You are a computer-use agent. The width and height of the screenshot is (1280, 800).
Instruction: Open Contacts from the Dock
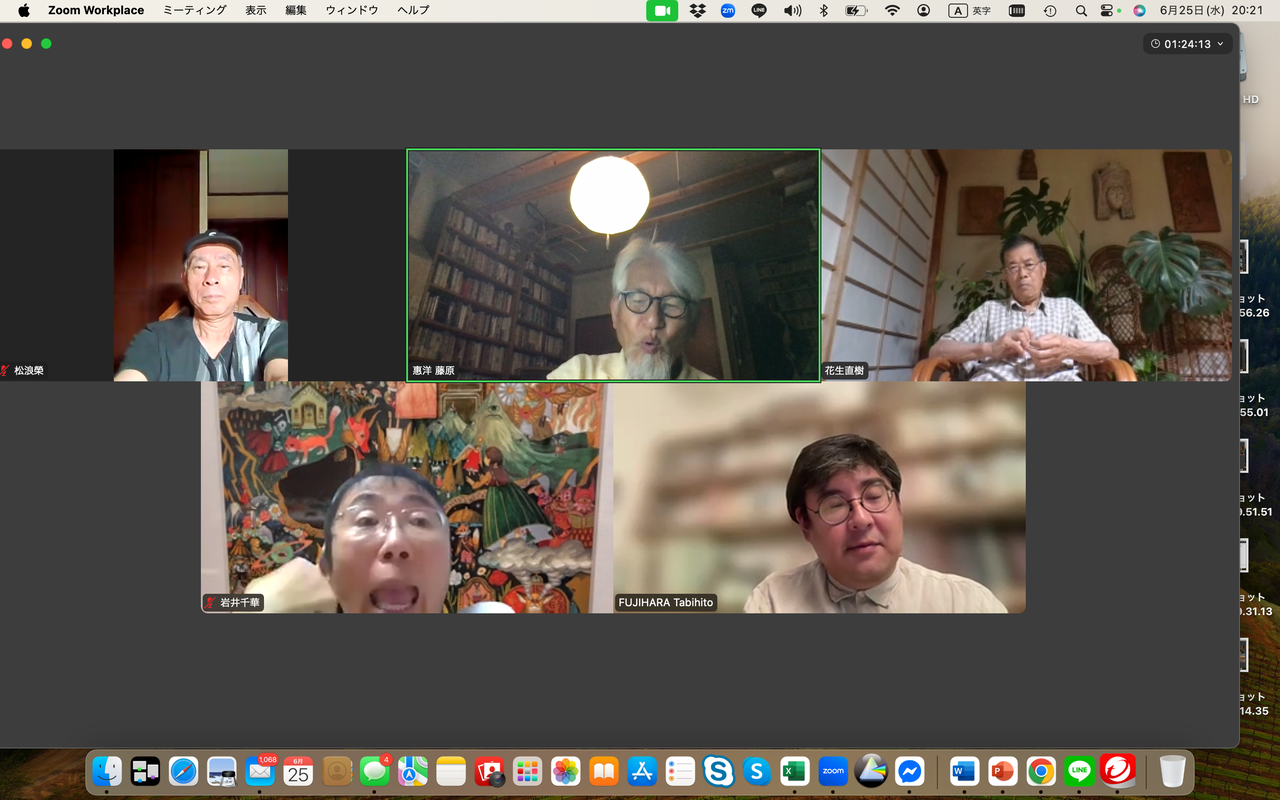[337, 771]
